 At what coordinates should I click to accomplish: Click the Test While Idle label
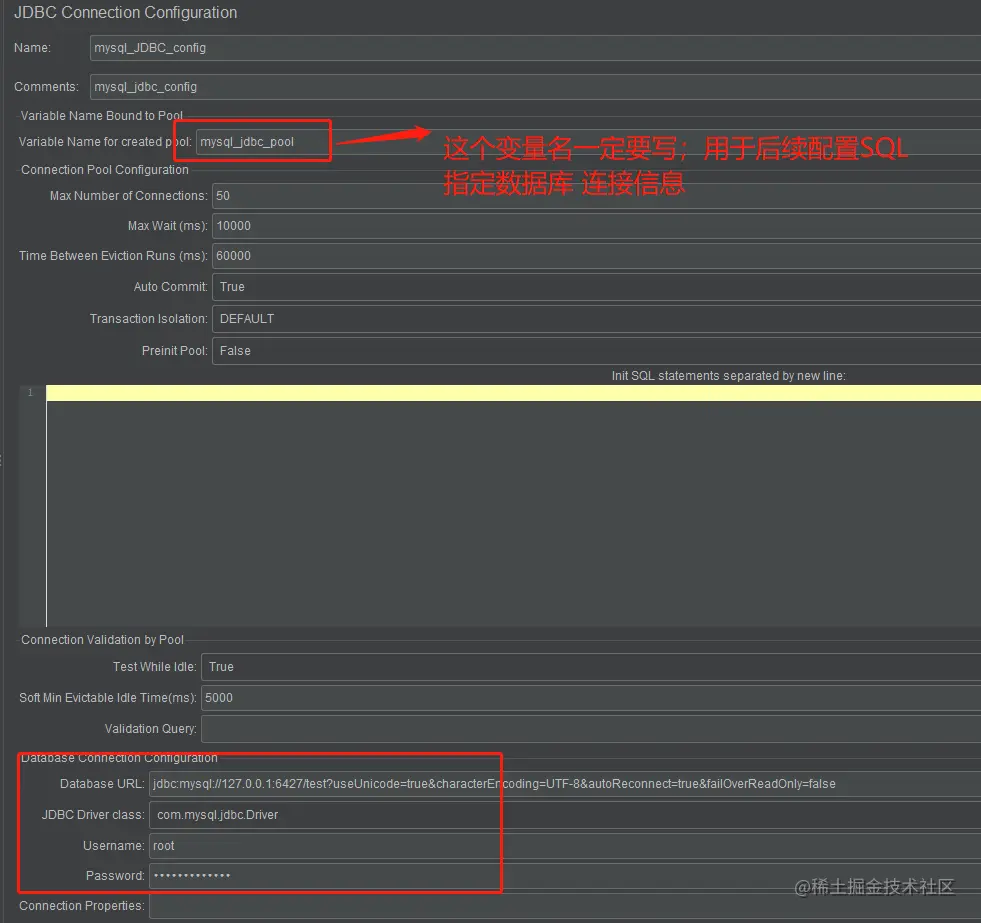coord(155,667)
